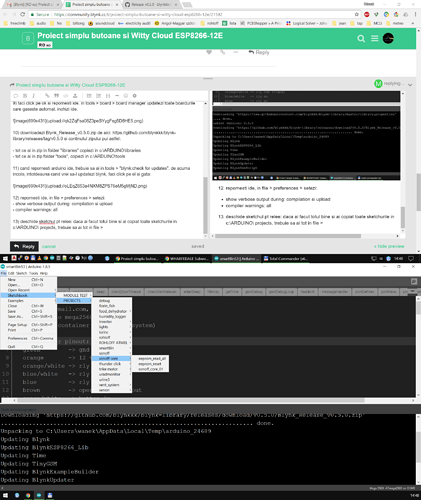The width and height of the screenshot is (421, 500).
Task: Click the Chrome menu dots icon
Action: click(x=415, y=14)
